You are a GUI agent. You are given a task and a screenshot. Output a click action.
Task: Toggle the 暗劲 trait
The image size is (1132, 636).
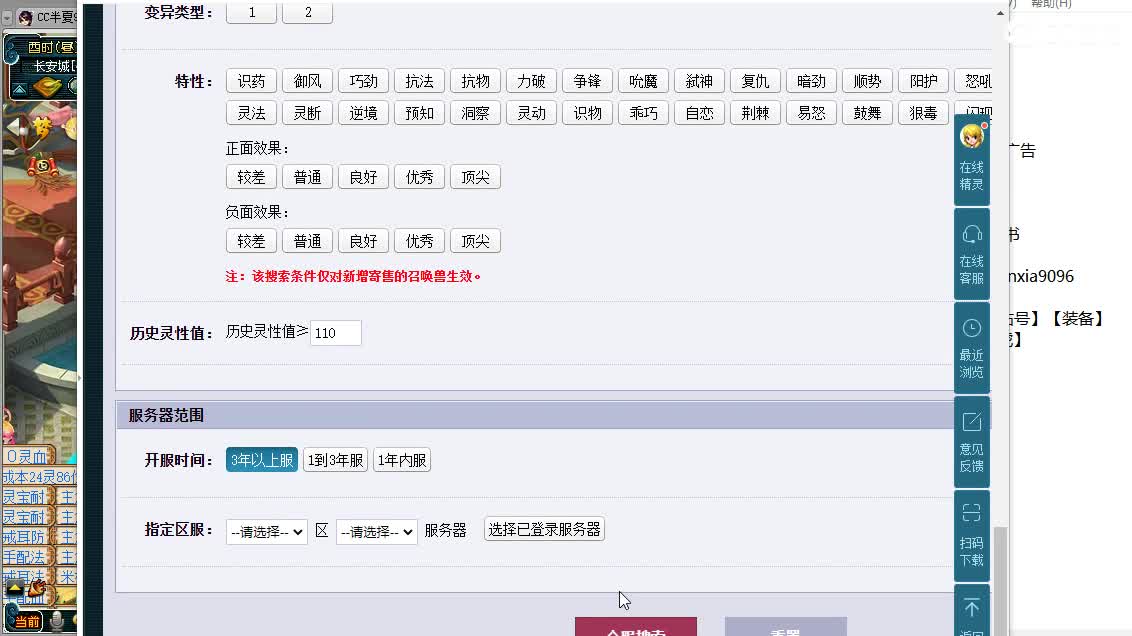[x=811, y=81]
